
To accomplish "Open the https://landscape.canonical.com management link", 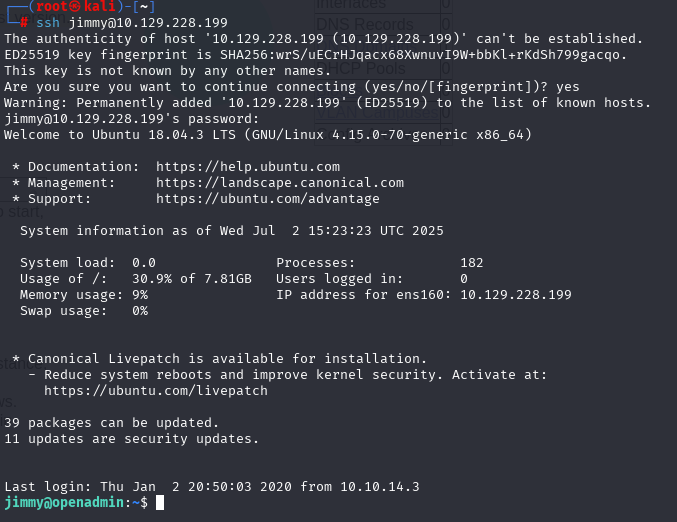I will pyautogui.click(x=280, y=183).
